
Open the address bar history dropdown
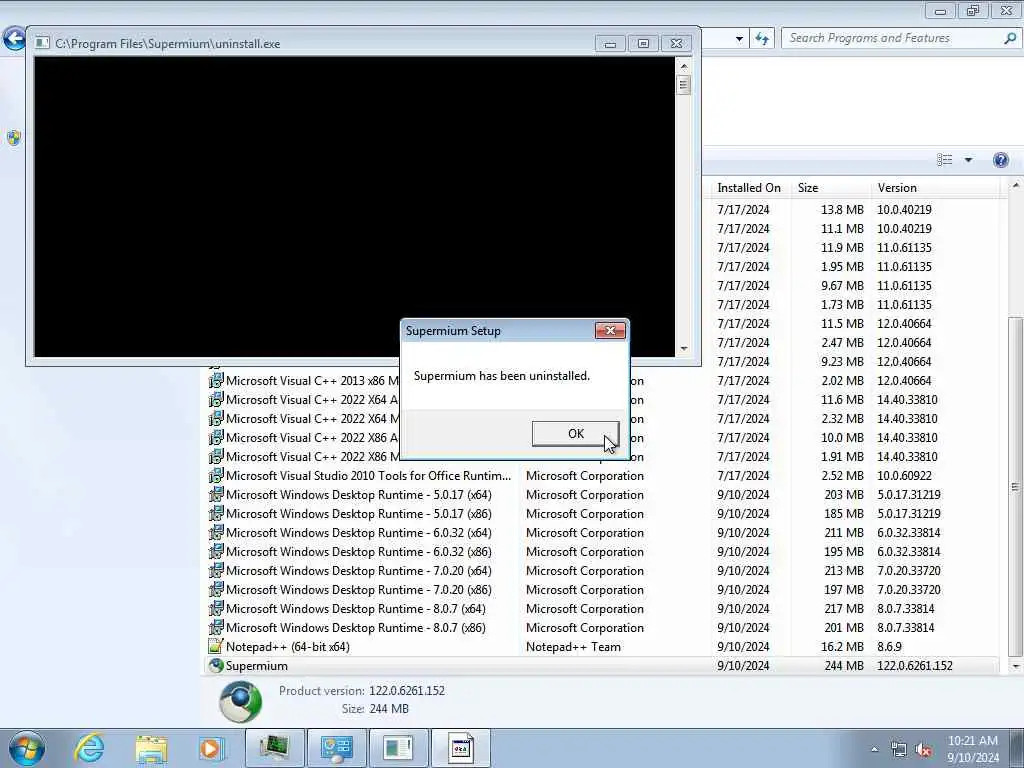pyautogui.click(x=739, y=39)
